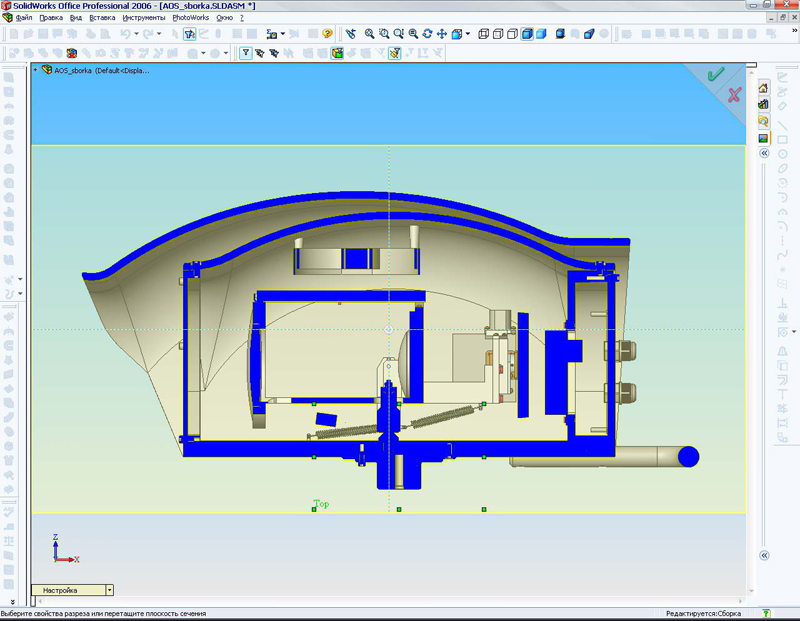This screenshot has width=800, height=621.
Task: Click vertical scrollbar down arrow
Action: [x=751, y=591]
